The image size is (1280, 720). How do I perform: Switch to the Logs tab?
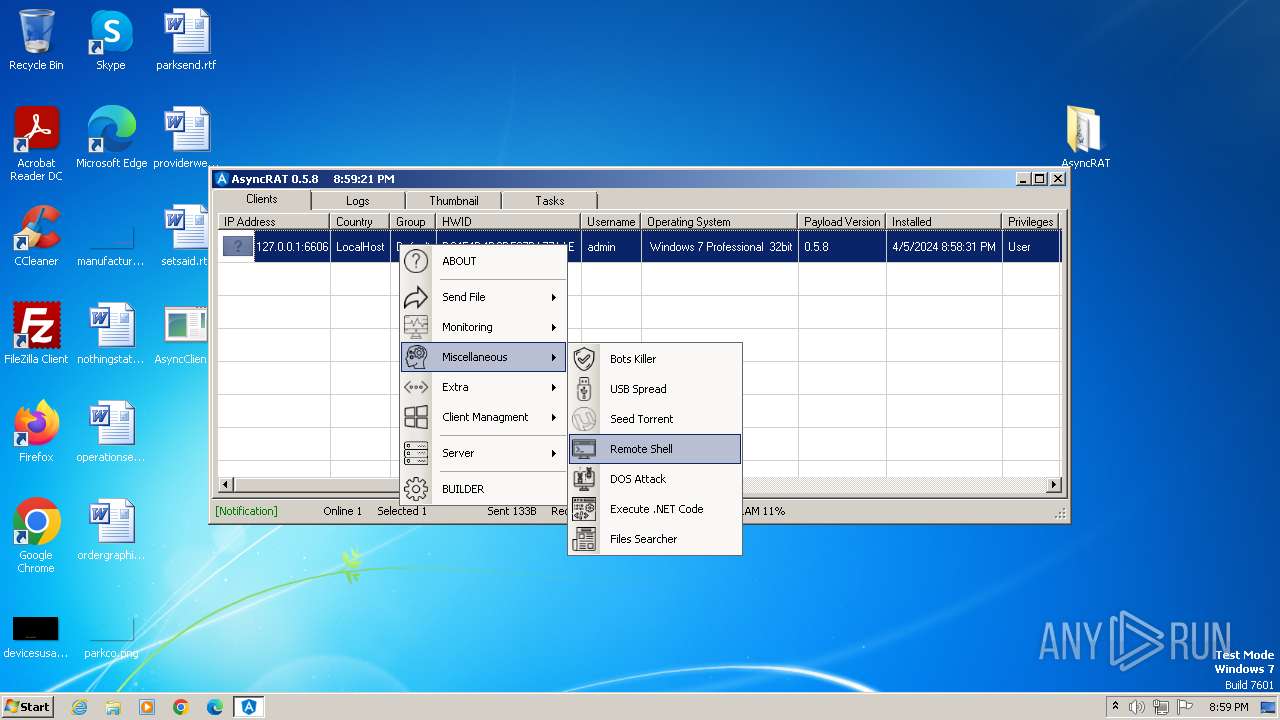coord(358,201)
